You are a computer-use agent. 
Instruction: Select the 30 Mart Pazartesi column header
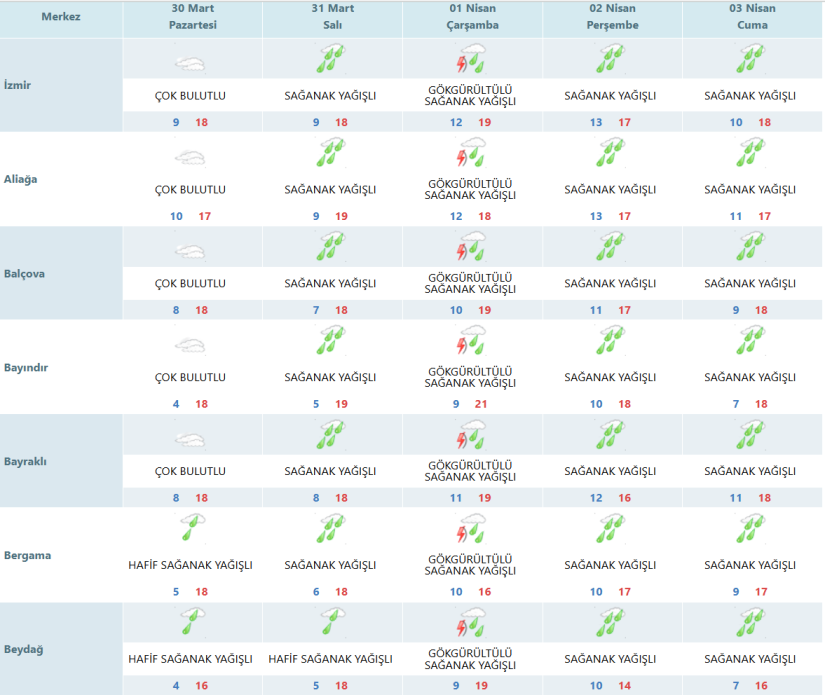(190, 18)
